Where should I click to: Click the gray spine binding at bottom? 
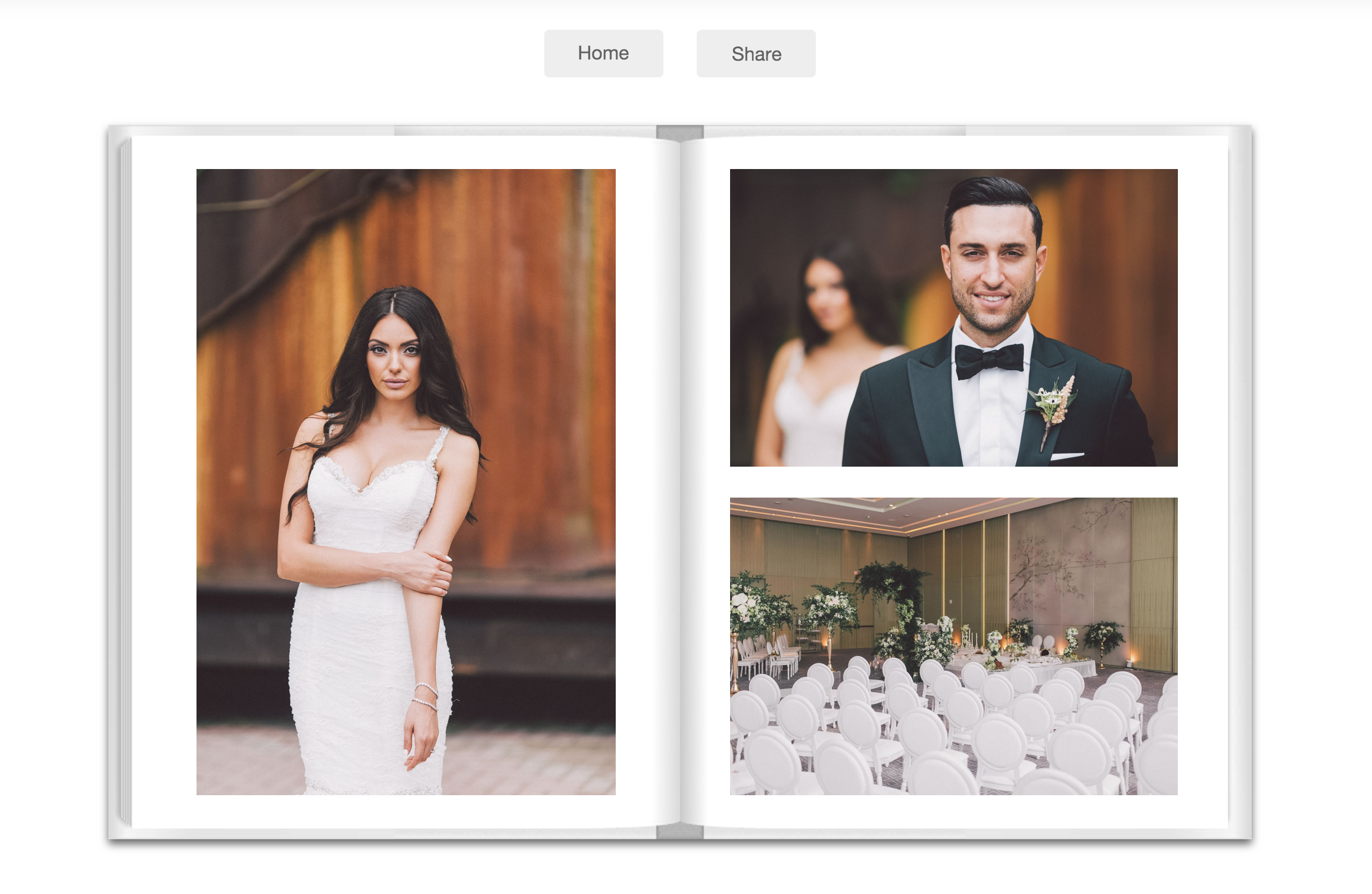click(x=679, y=832)
